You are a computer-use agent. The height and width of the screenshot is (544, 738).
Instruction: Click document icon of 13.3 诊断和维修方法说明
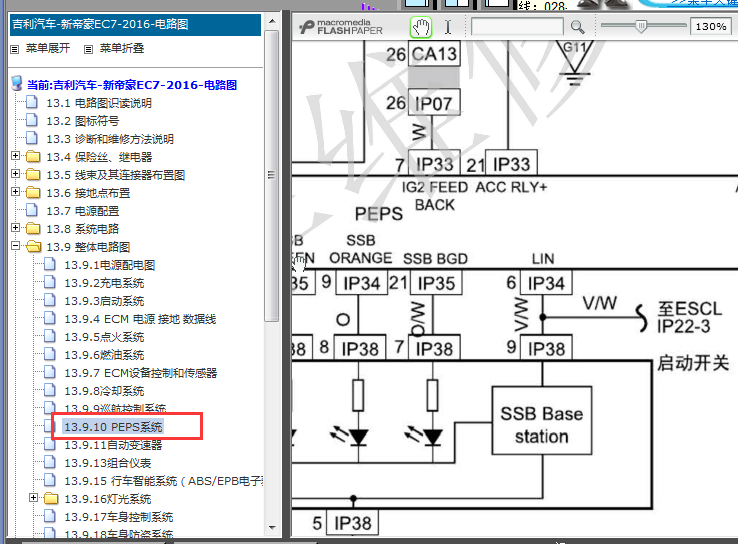pos(32,138)
